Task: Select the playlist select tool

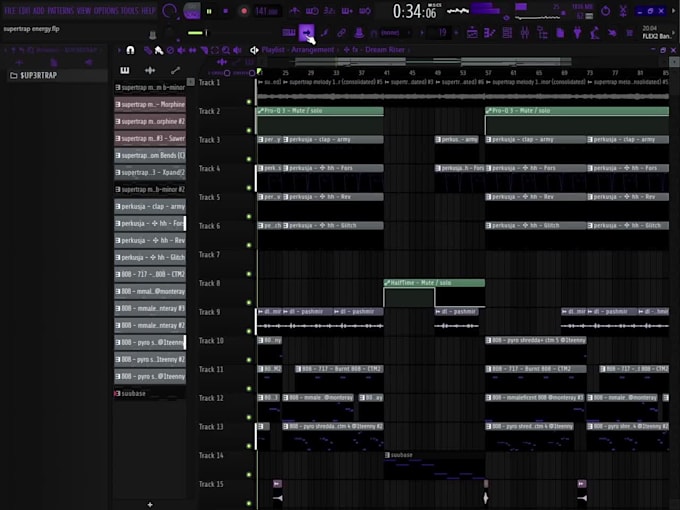Action: click(x=215, y=51)
